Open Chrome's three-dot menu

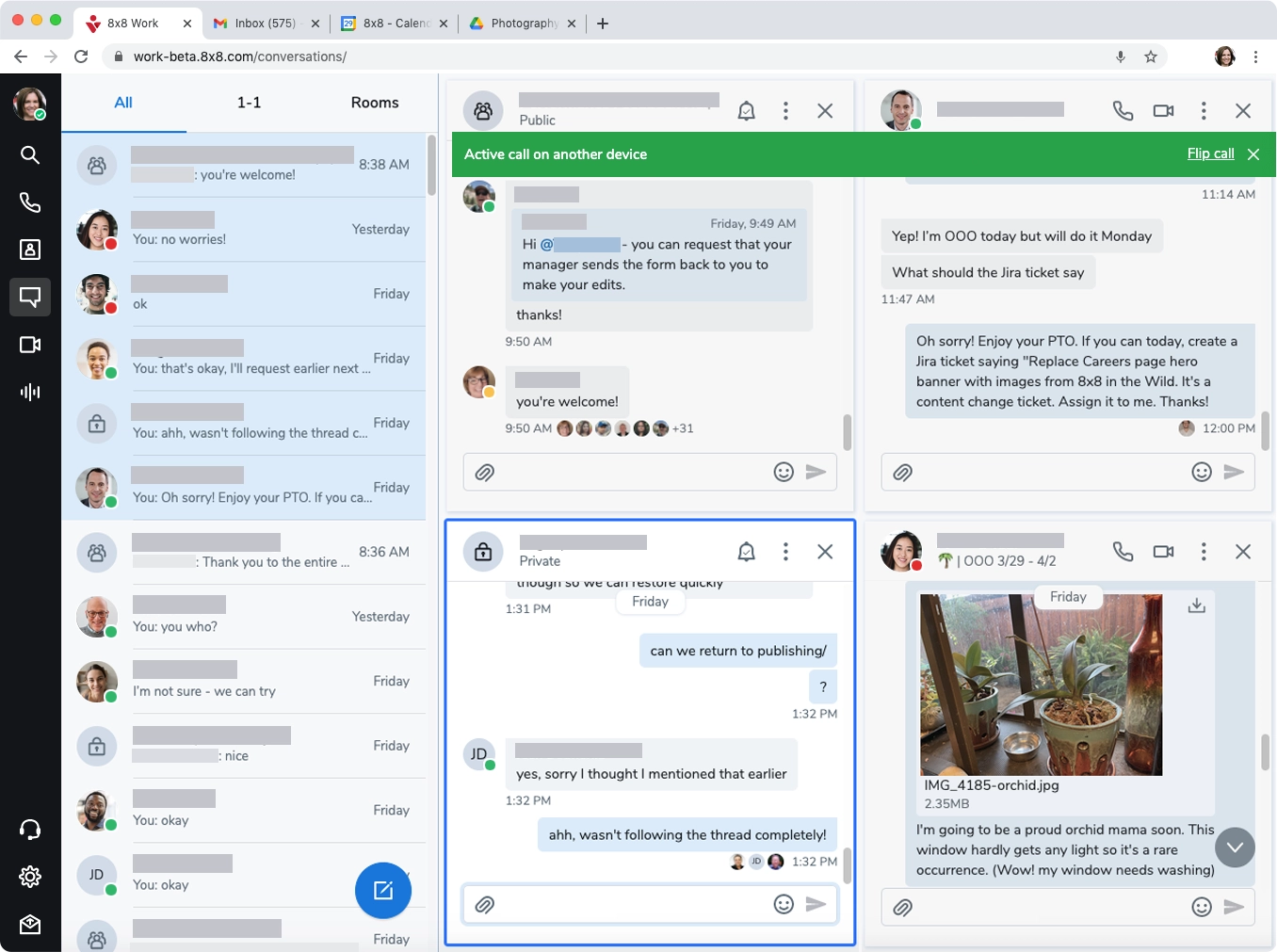coord(1255,56)
